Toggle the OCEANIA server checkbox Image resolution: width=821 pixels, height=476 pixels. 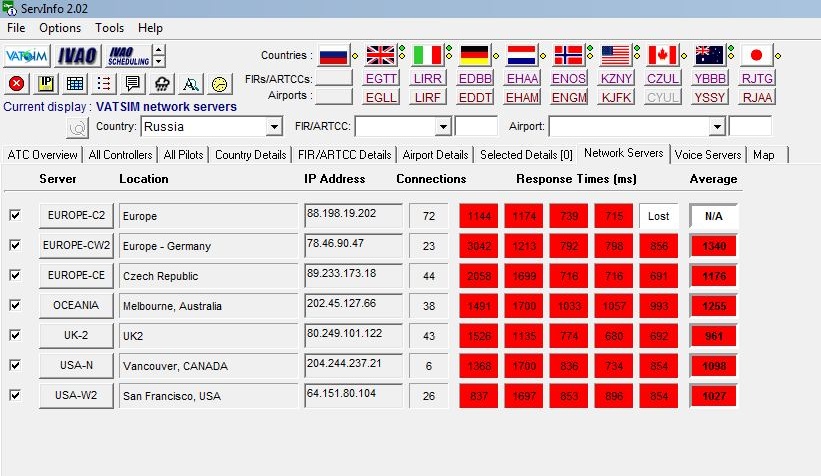click(15, 306)
